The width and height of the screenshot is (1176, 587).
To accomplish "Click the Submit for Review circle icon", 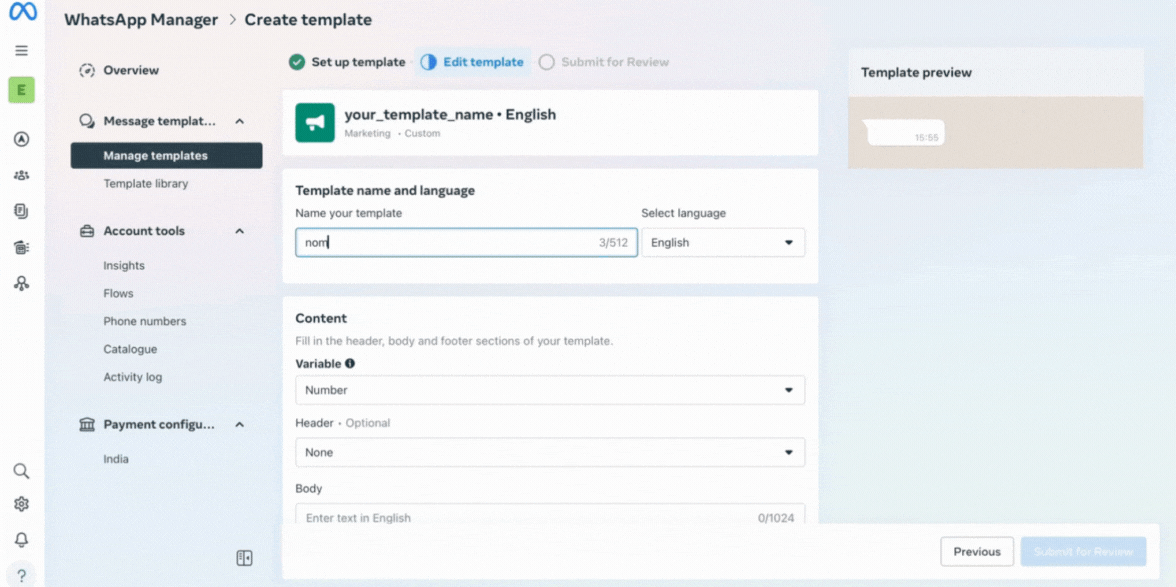I will (547, 62).
